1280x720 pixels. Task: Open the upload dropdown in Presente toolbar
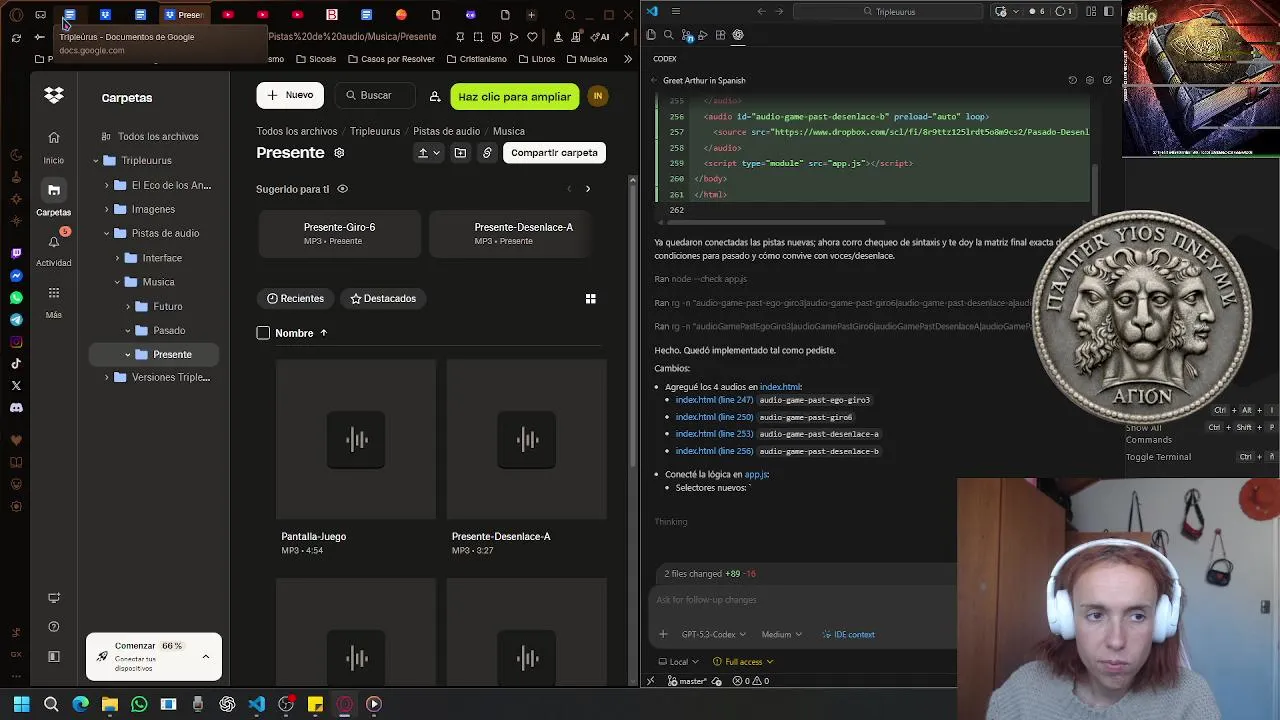click(429, 153)
